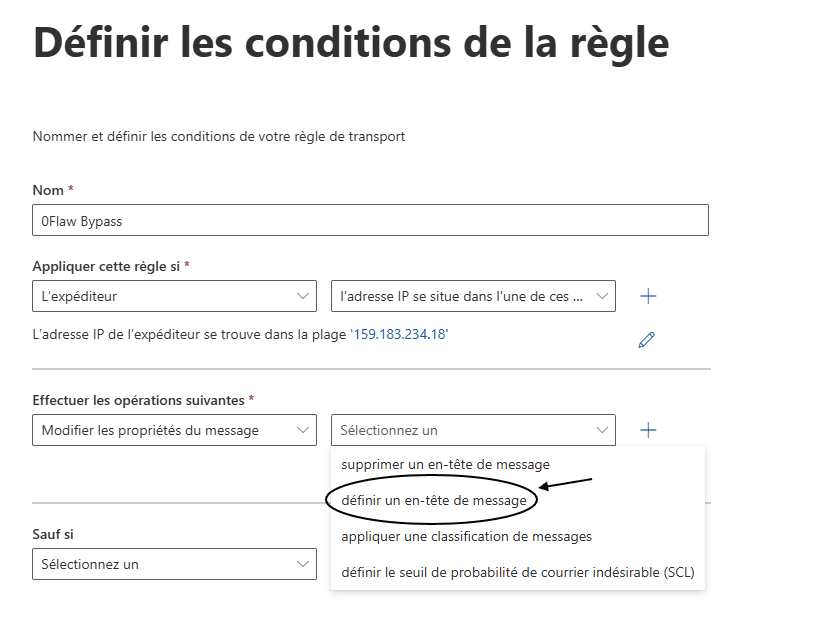
Task: Click Modifier les propriétés du message dropdown
Action: pos(170,430)
